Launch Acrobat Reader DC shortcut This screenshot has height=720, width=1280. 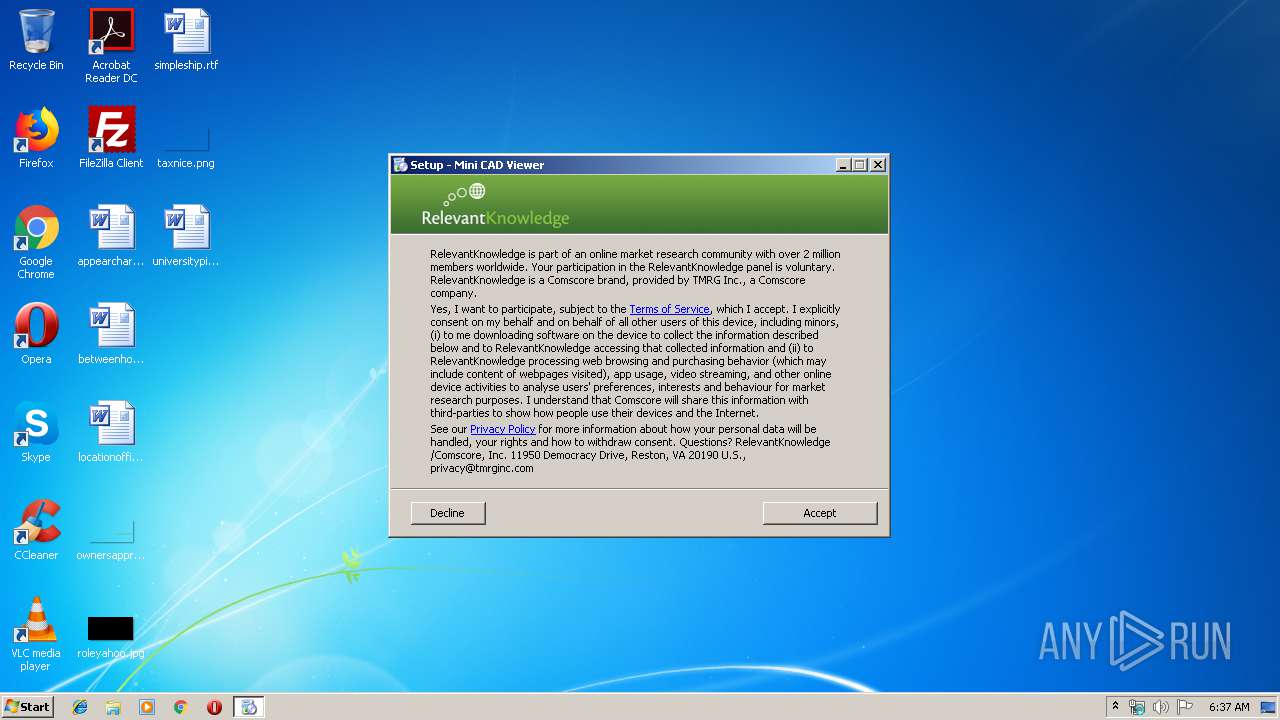111,46
